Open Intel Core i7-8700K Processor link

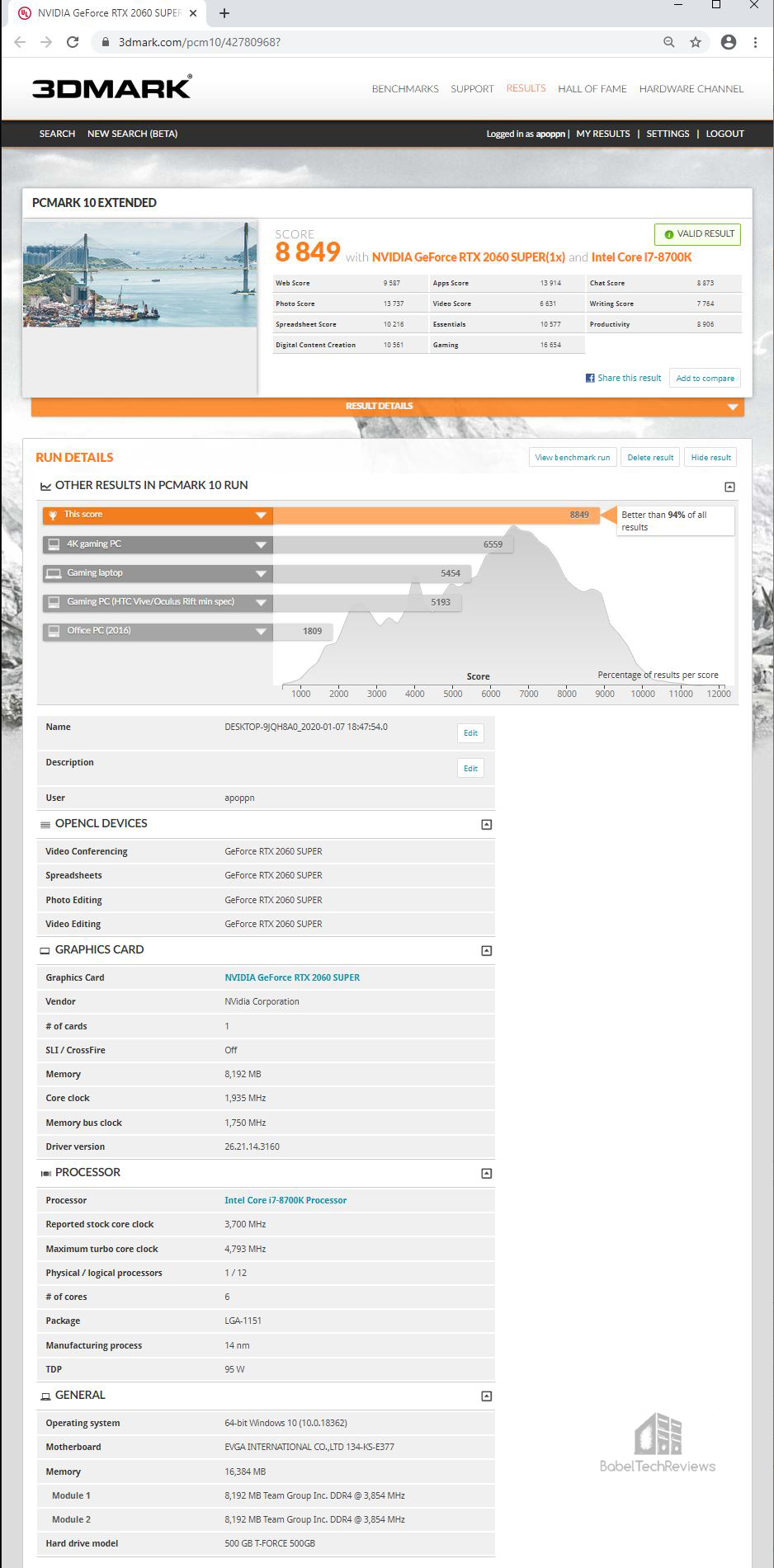pyautogui.click(x=286, y=1200)
